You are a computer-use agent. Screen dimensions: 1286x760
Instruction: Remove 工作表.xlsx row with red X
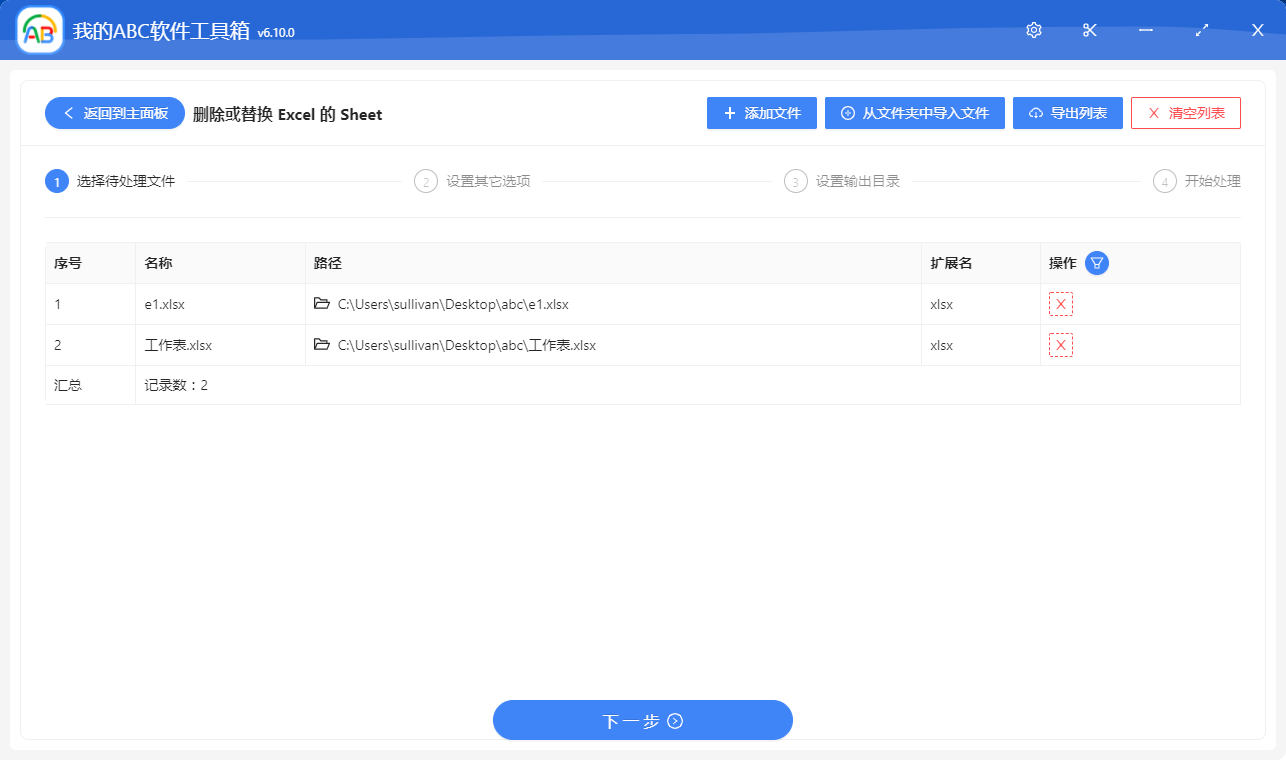click(1061, 345)
